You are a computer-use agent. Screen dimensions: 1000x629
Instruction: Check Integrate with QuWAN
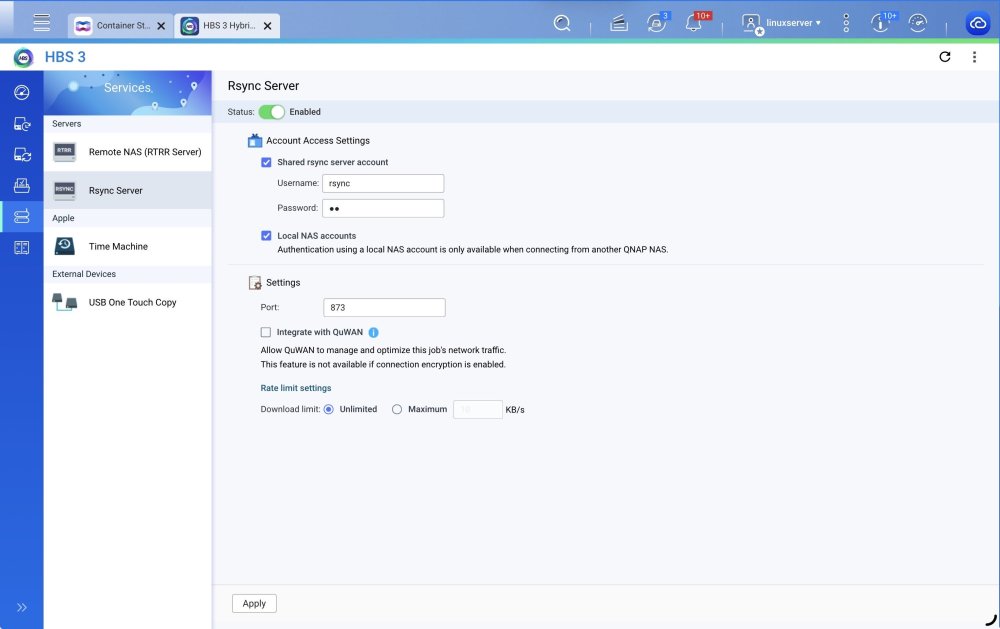(265, 332)
